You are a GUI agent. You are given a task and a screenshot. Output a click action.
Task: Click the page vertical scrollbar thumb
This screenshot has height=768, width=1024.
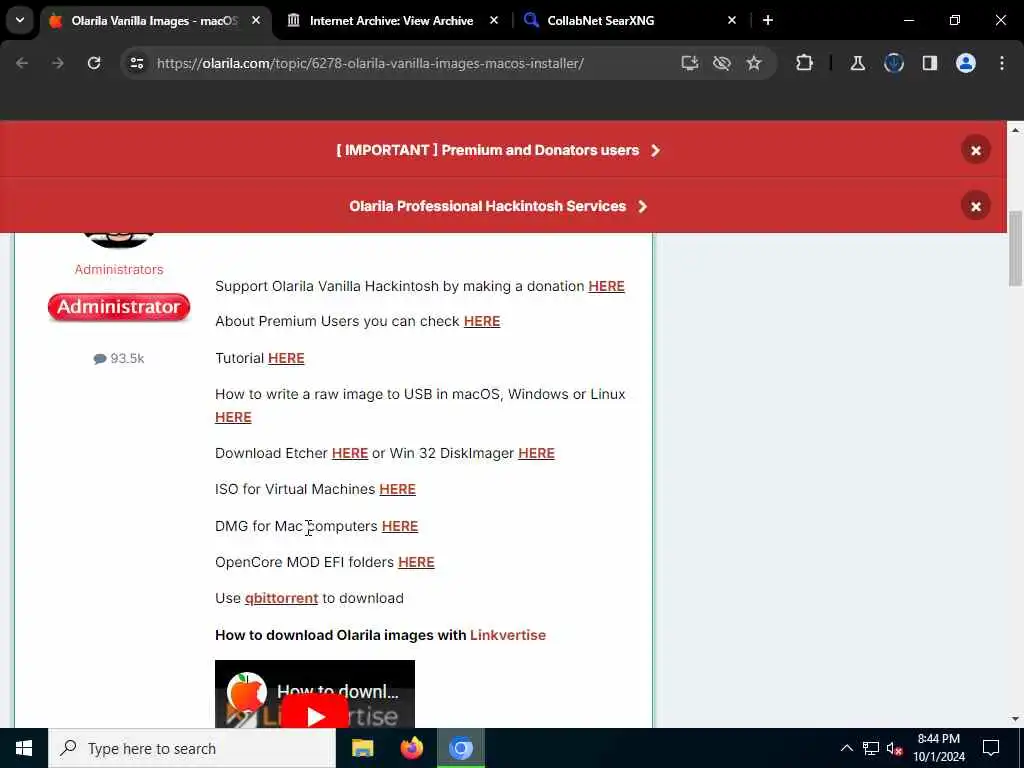coord(1015,248)
